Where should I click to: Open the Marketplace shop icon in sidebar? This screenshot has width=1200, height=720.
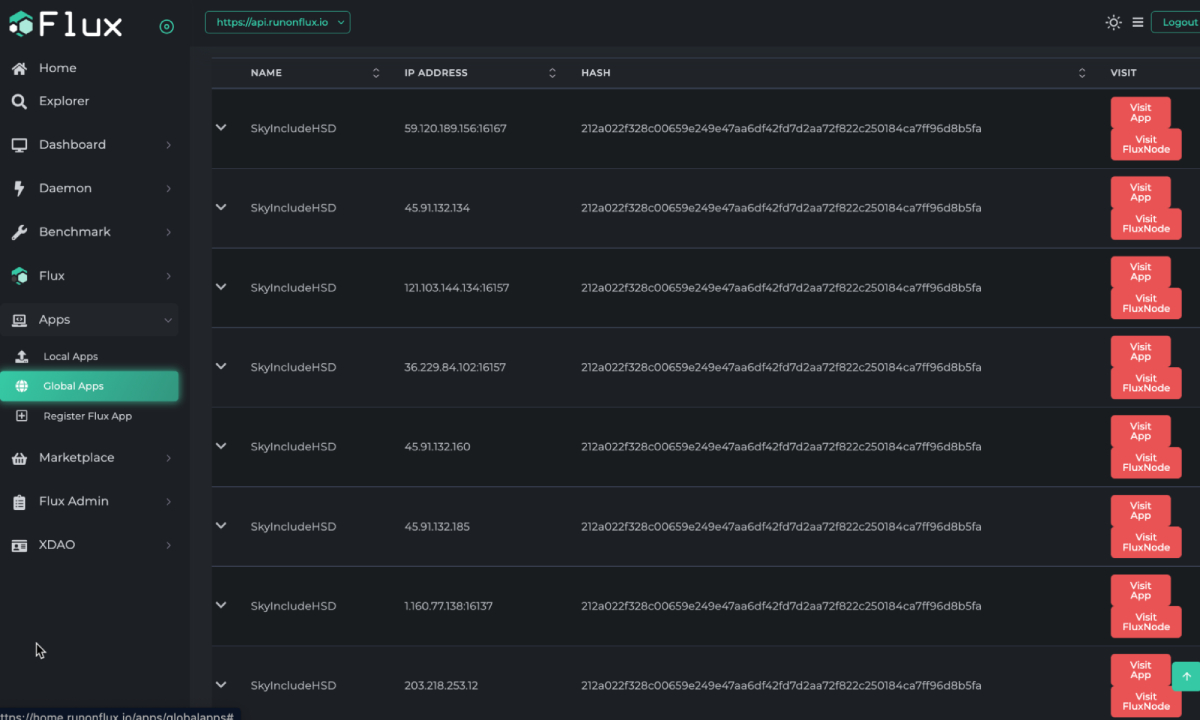(x=19, y=457)
